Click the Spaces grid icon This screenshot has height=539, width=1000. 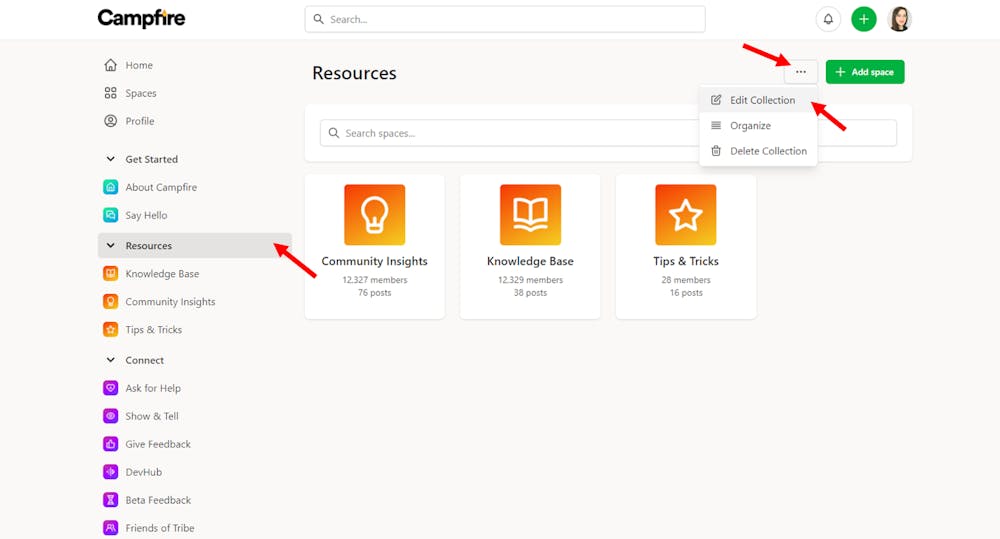110,93
